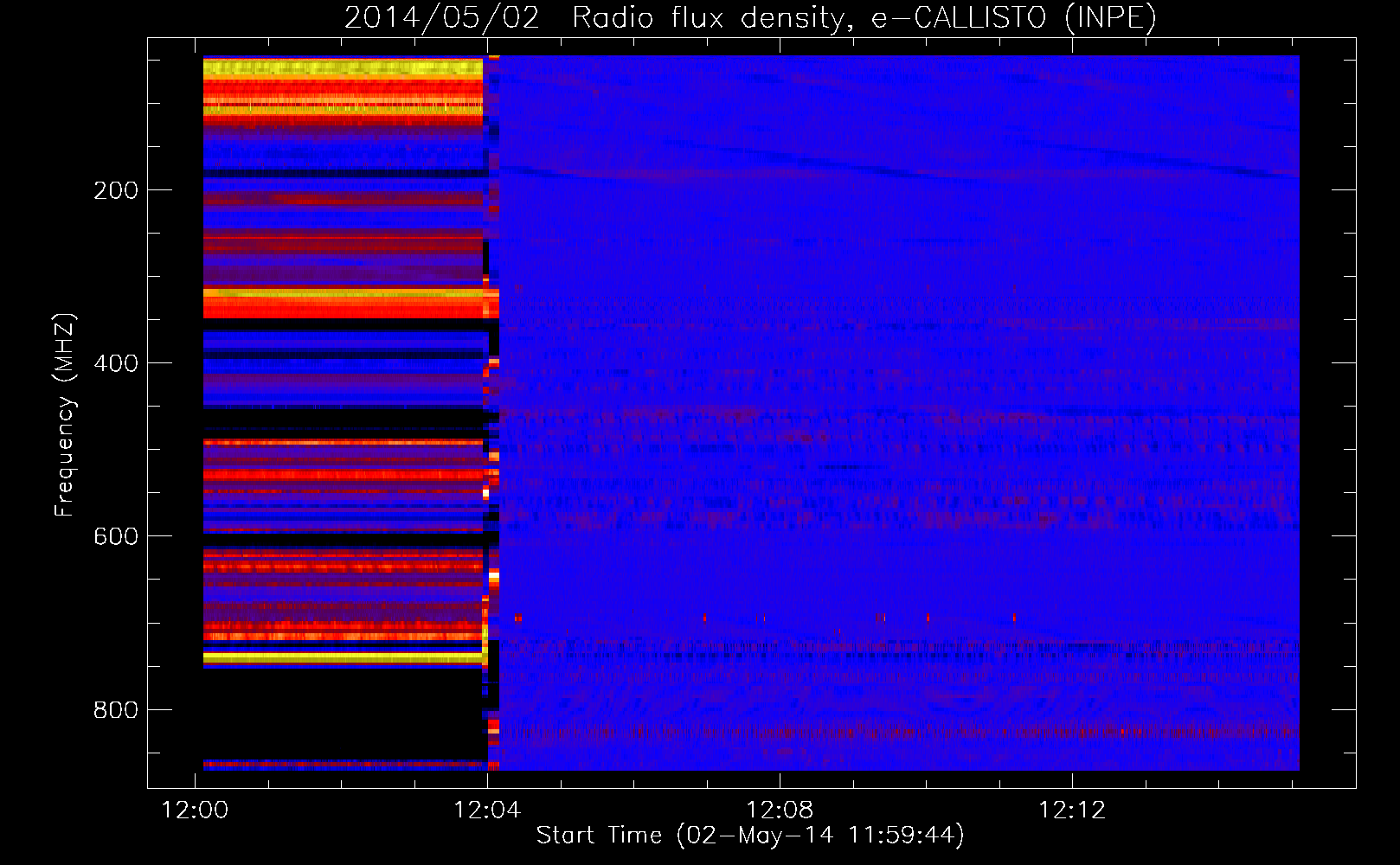
Task: Click the 400 frequency tick label
Action: tap(116, 363)
